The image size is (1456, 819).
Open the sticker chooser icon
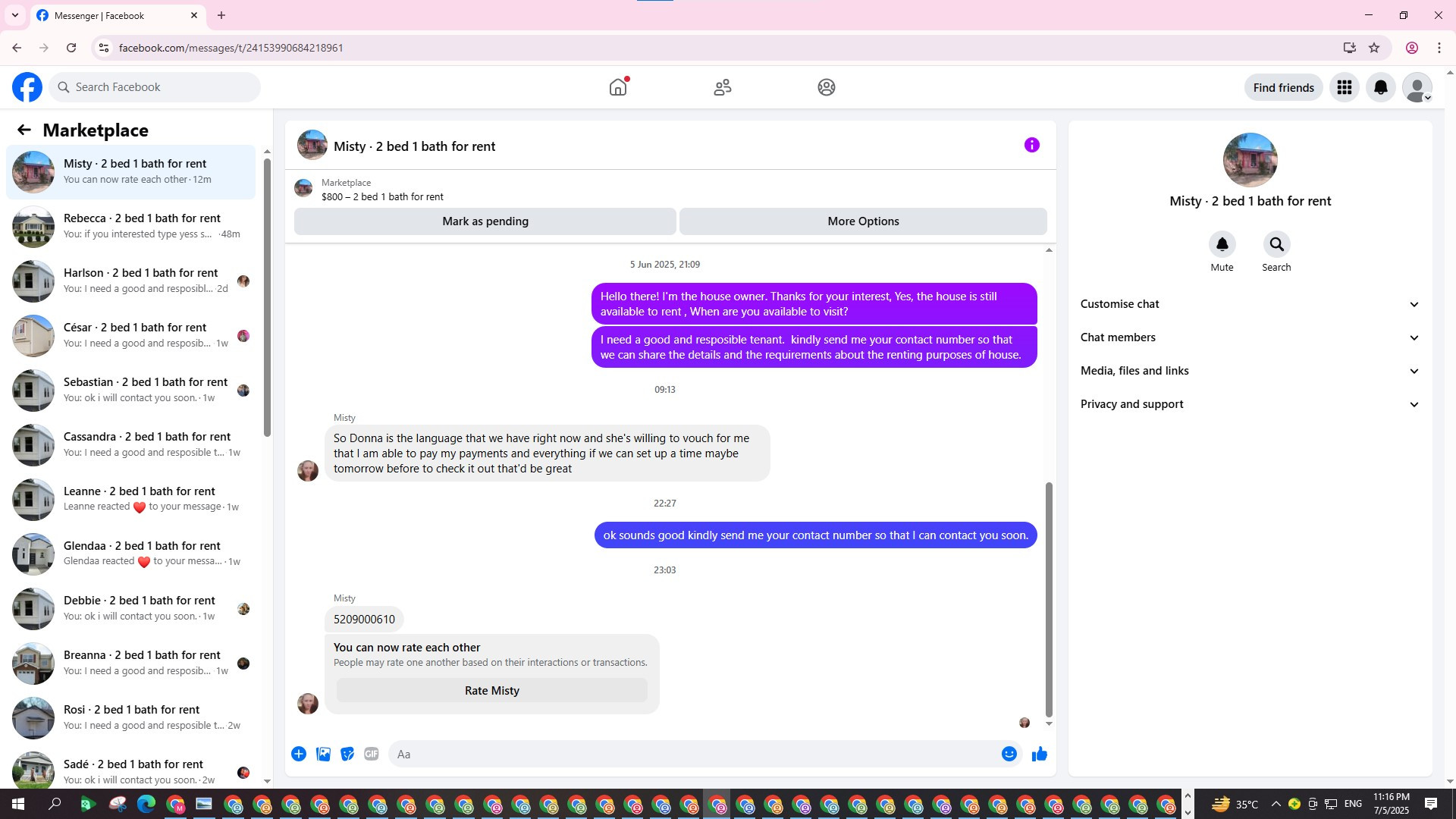(x=347, y=754)
